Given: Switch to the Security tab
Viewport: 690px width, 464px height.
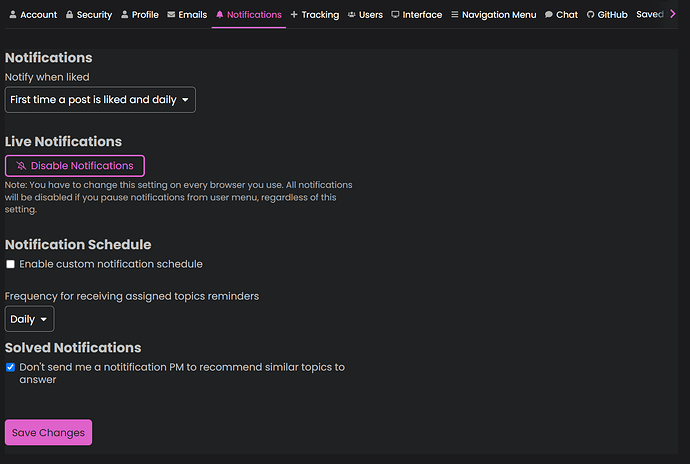Looking at the screenshot, I should click(x=89, y=15).
